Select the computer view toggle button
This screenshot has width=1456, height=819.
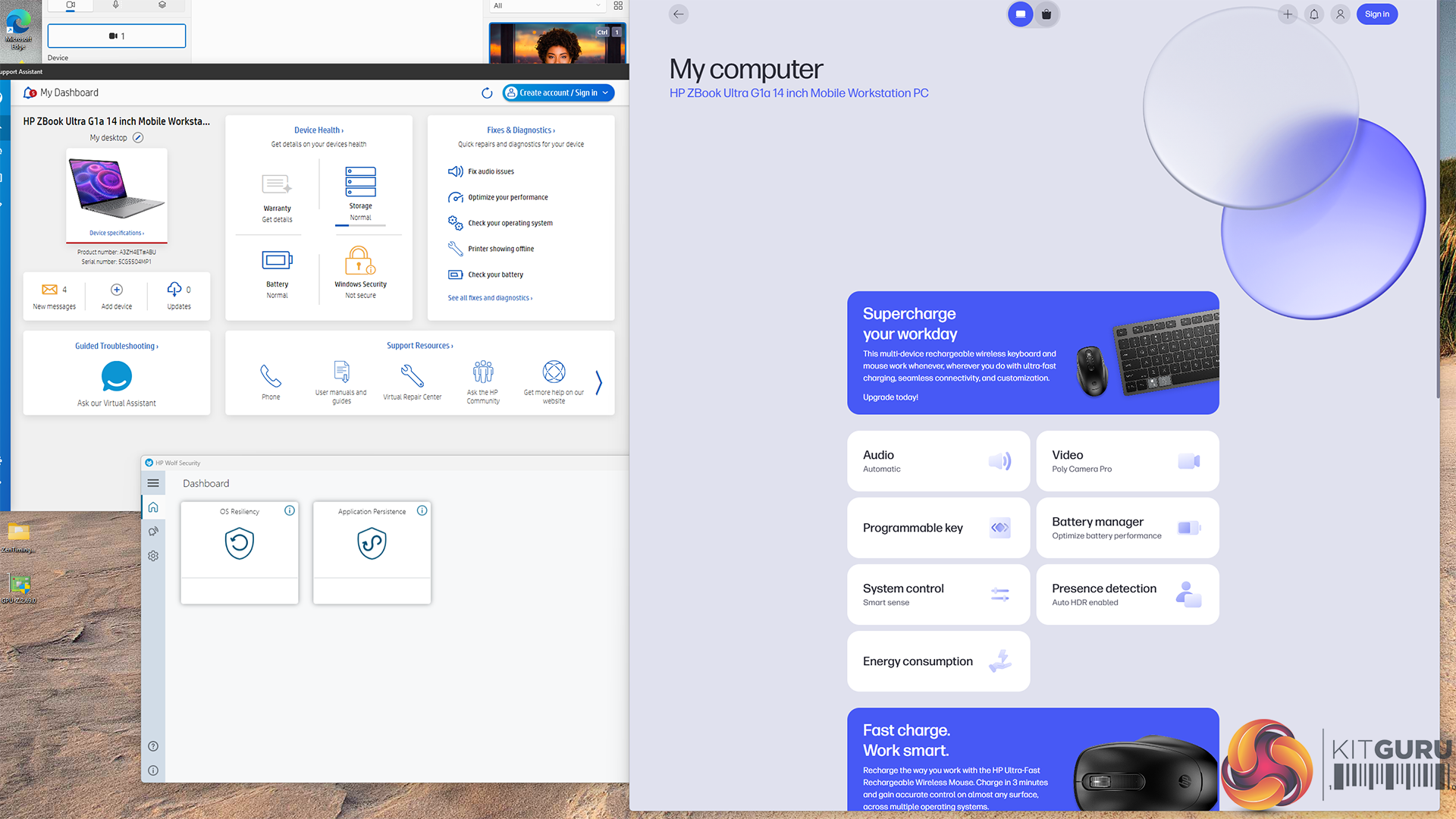(x=1021, y=14)
